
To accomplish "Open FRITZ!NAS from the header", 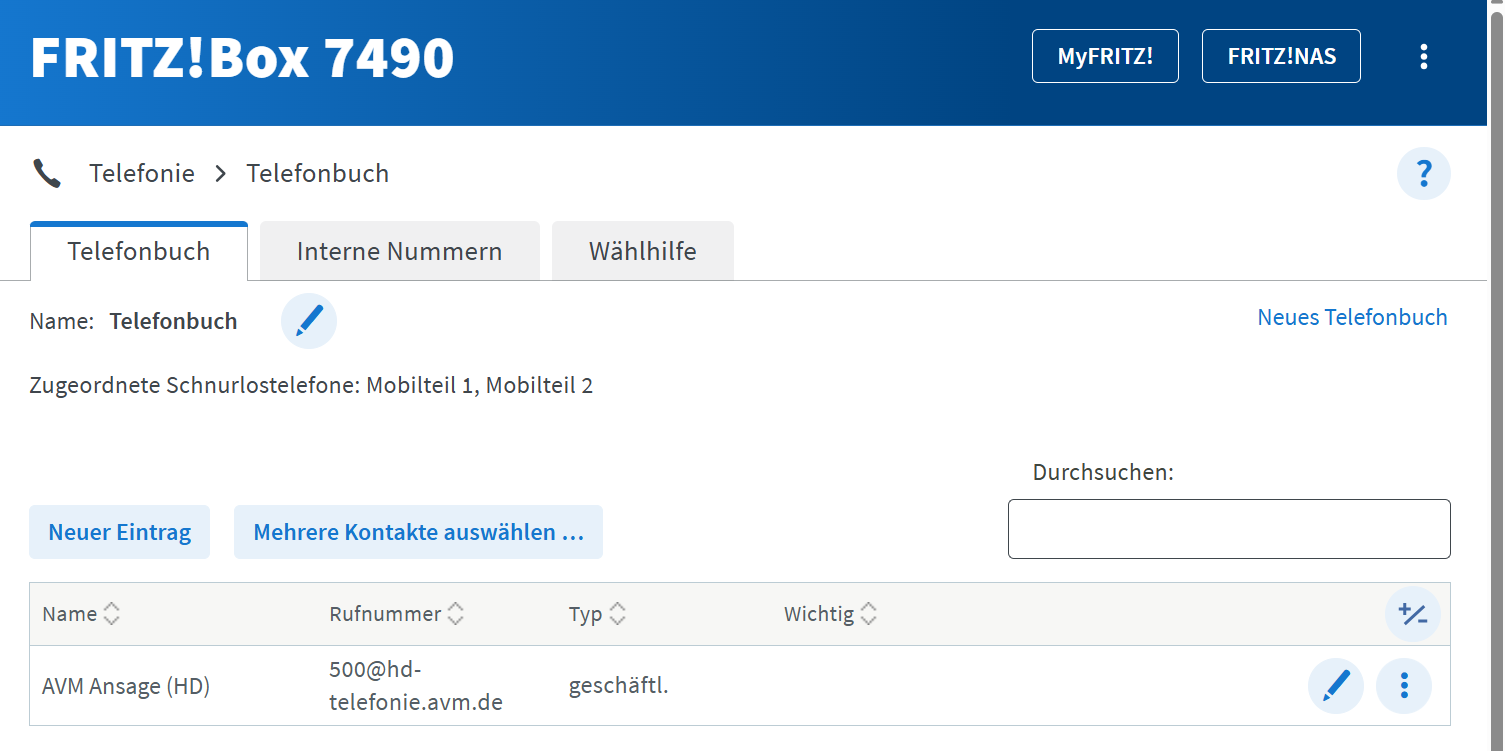I will coord(1281,56).
